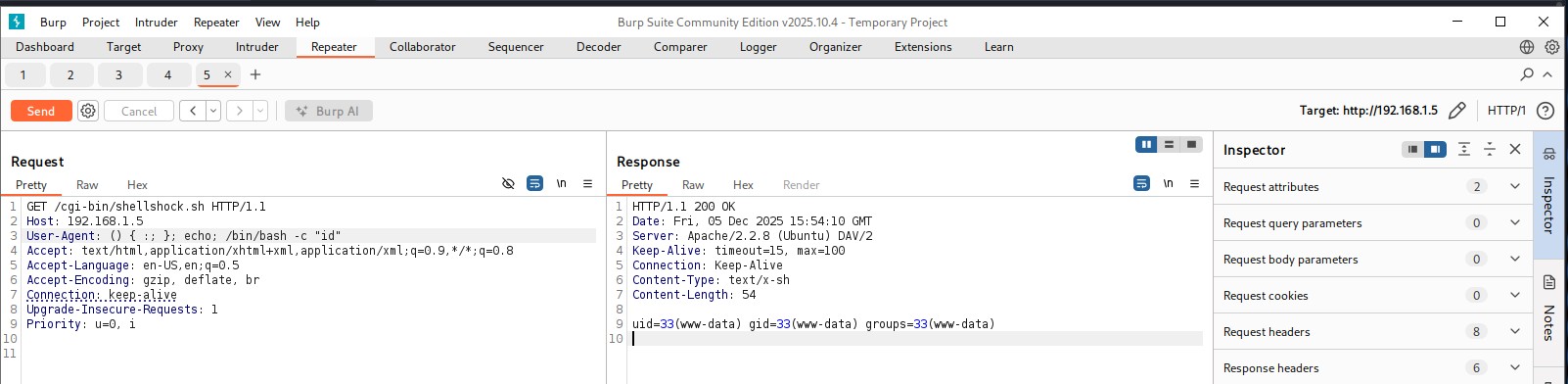The height and width of the screenshot is (384, 1568).
Task: Open history back dropdown arrow
Action: [x=213, y=111]
